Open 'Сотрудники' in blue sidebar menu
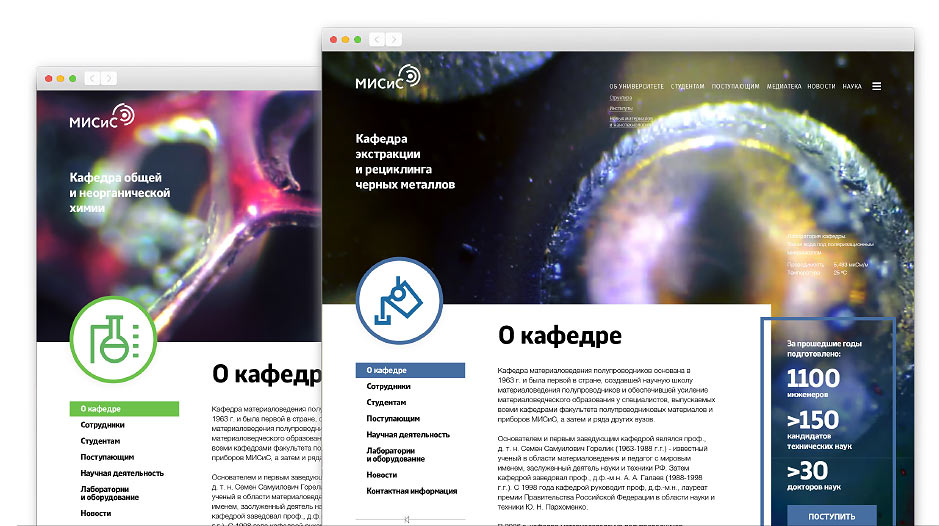Screen dimensions: 939x526 (388, 386)
